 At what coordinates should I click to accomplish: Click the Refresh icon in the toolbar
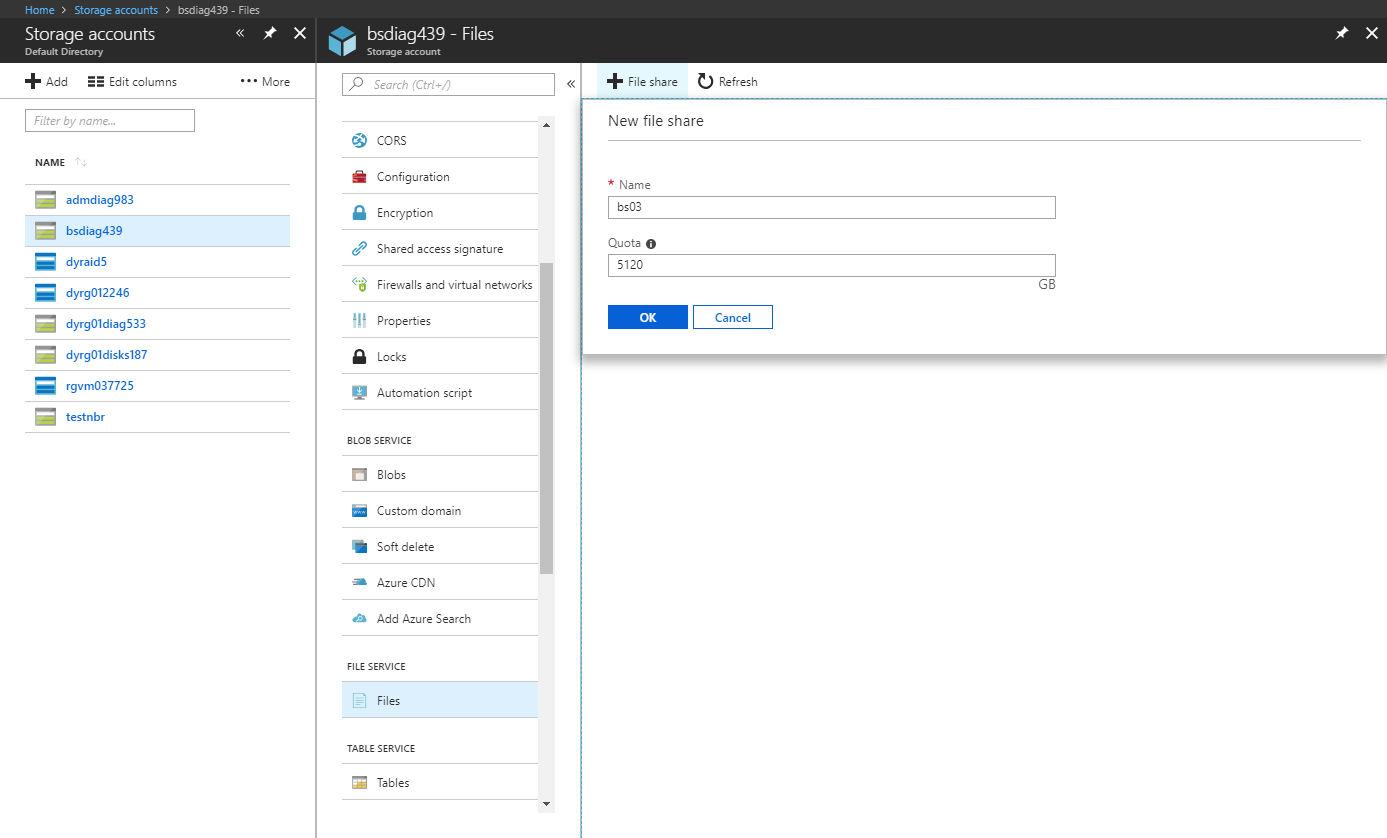(x=706, y=82)
